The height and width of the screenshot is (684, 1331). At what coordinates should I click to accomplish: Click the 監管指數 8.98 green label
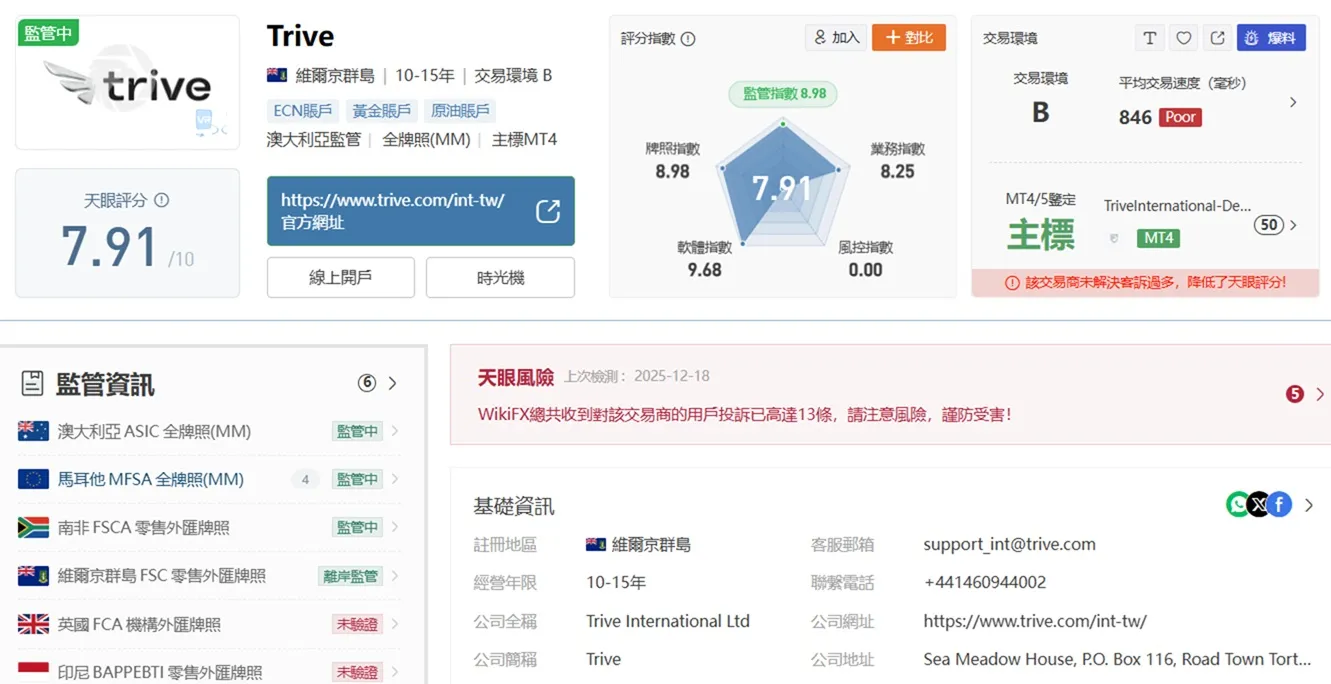(783, 94)
